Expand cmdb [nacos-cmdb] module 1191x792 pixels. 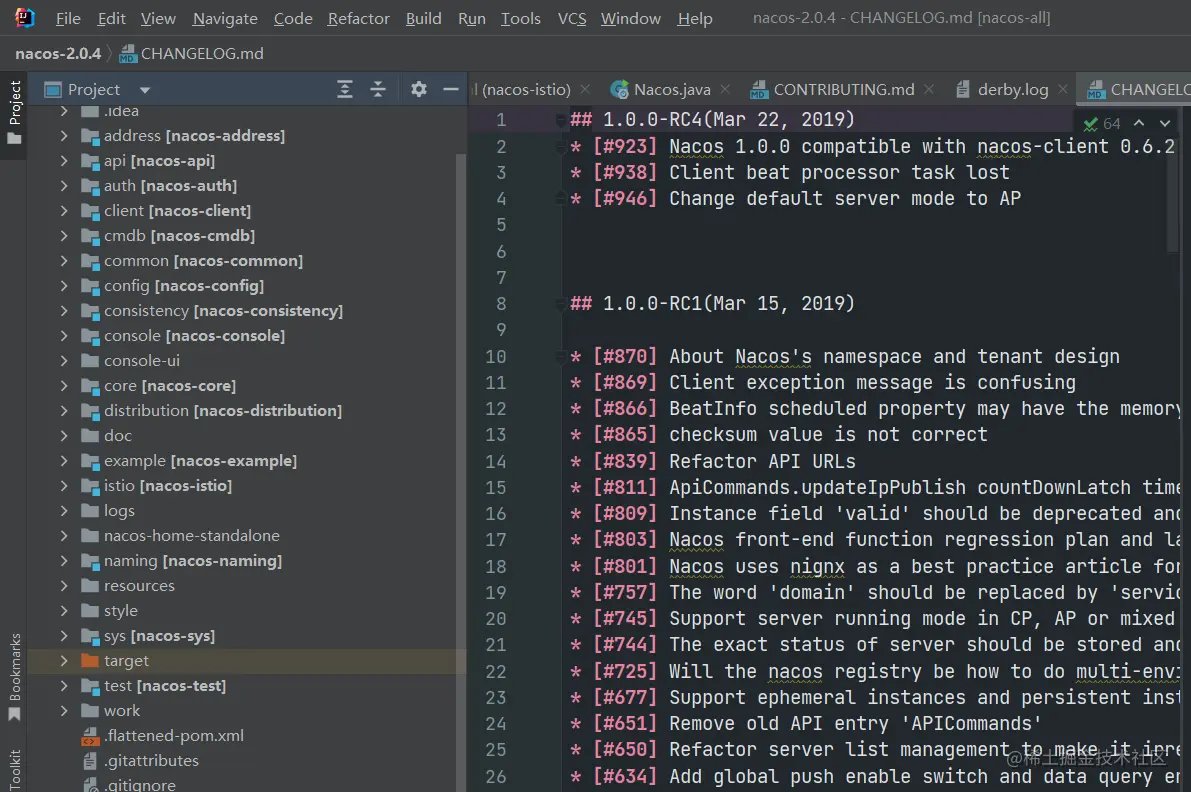coord(64,236)
